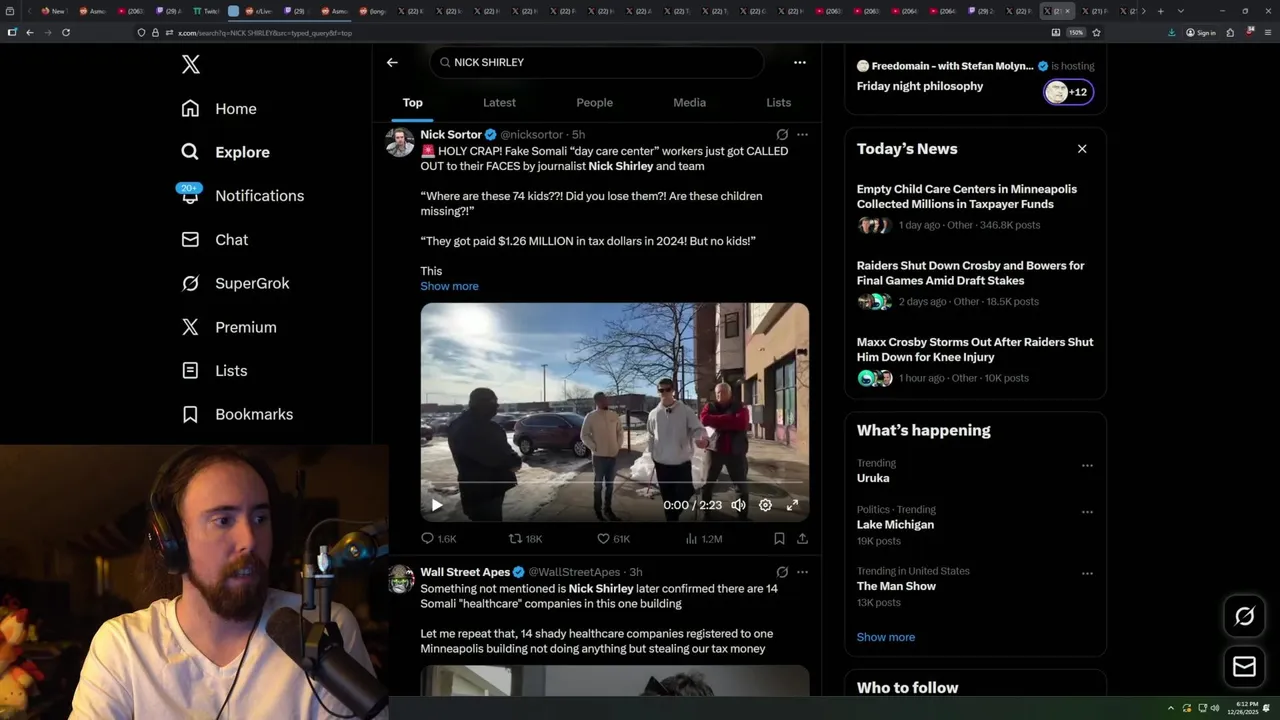Viewport: 1280px width, 720px height.
Task: Show more trends under What's happening
Action: pos(885,637)
